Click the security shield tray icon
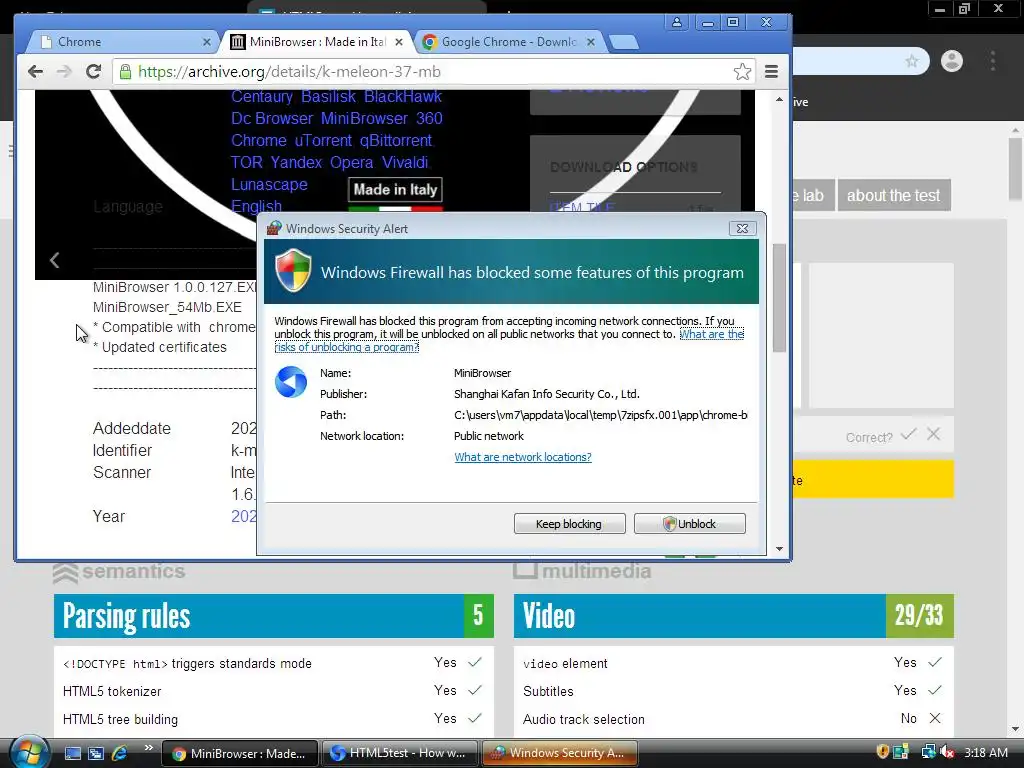 (x=882, y=752)
